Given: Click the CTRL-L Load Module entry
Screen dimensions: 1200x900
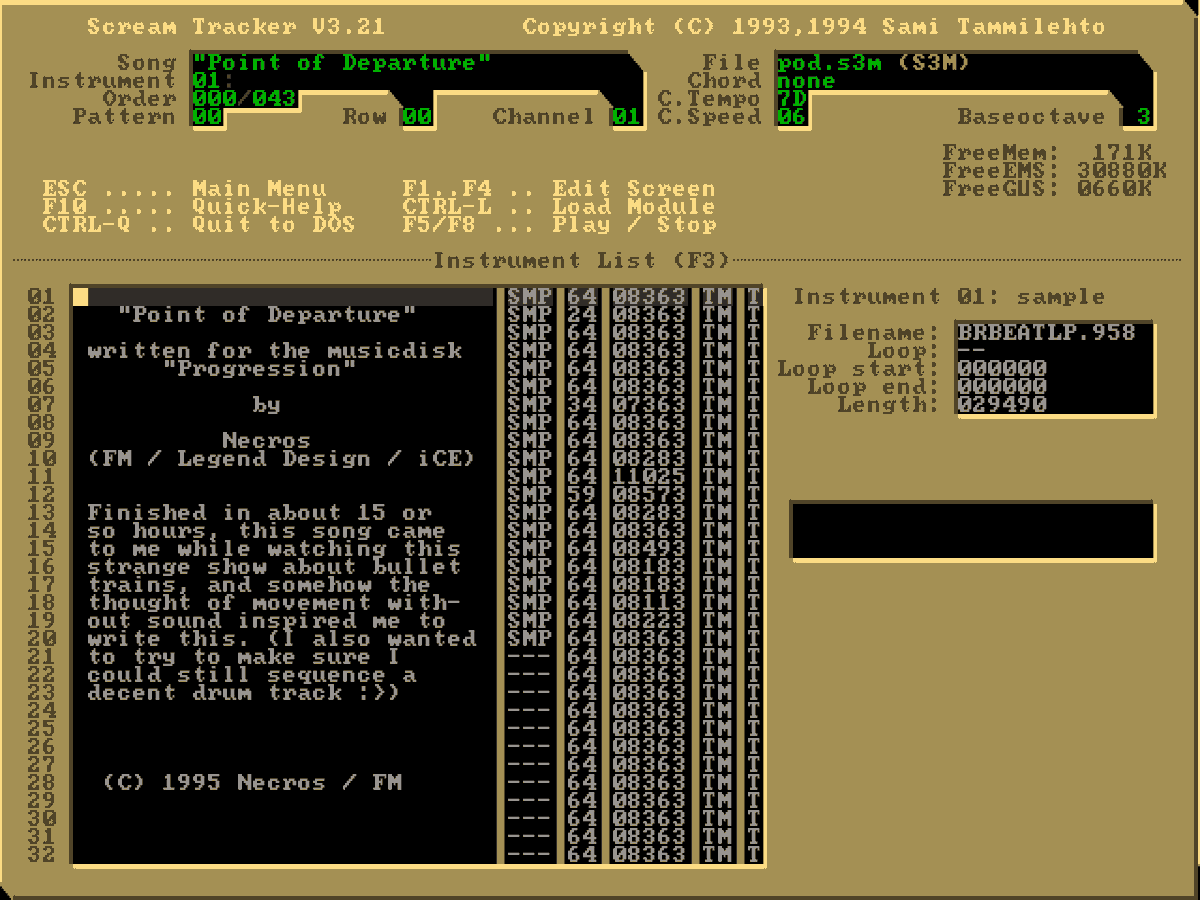Looking at the screenshot, I should tap(559, 207).
